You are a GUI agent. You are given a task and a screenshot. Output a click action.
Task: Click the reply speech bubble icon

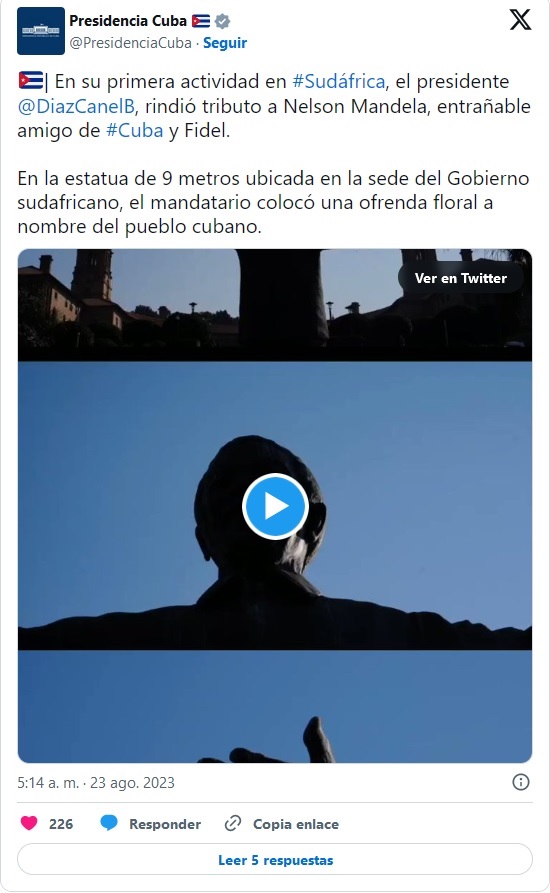tap(109, 823)
